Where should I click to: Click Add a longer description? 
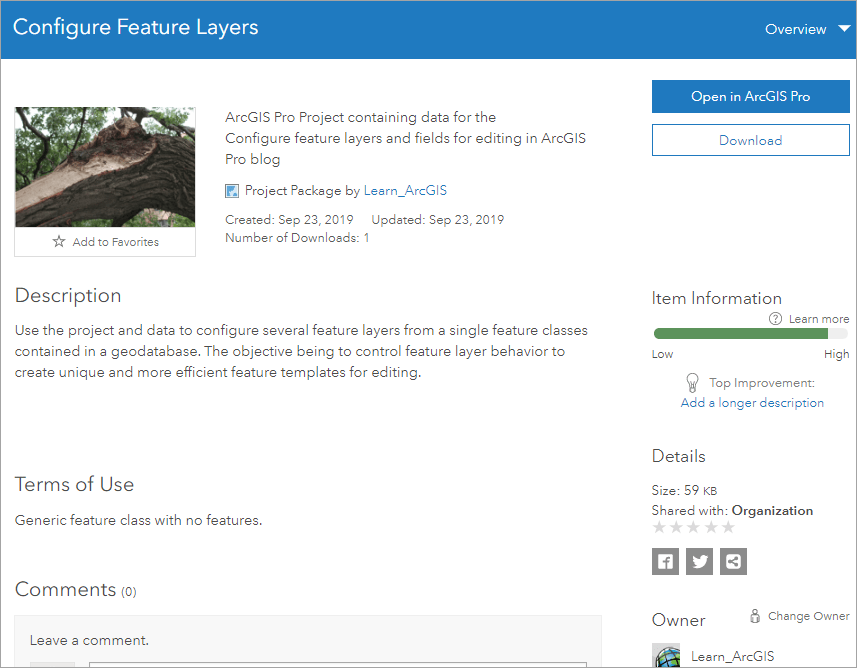click(x=751, y=402)
